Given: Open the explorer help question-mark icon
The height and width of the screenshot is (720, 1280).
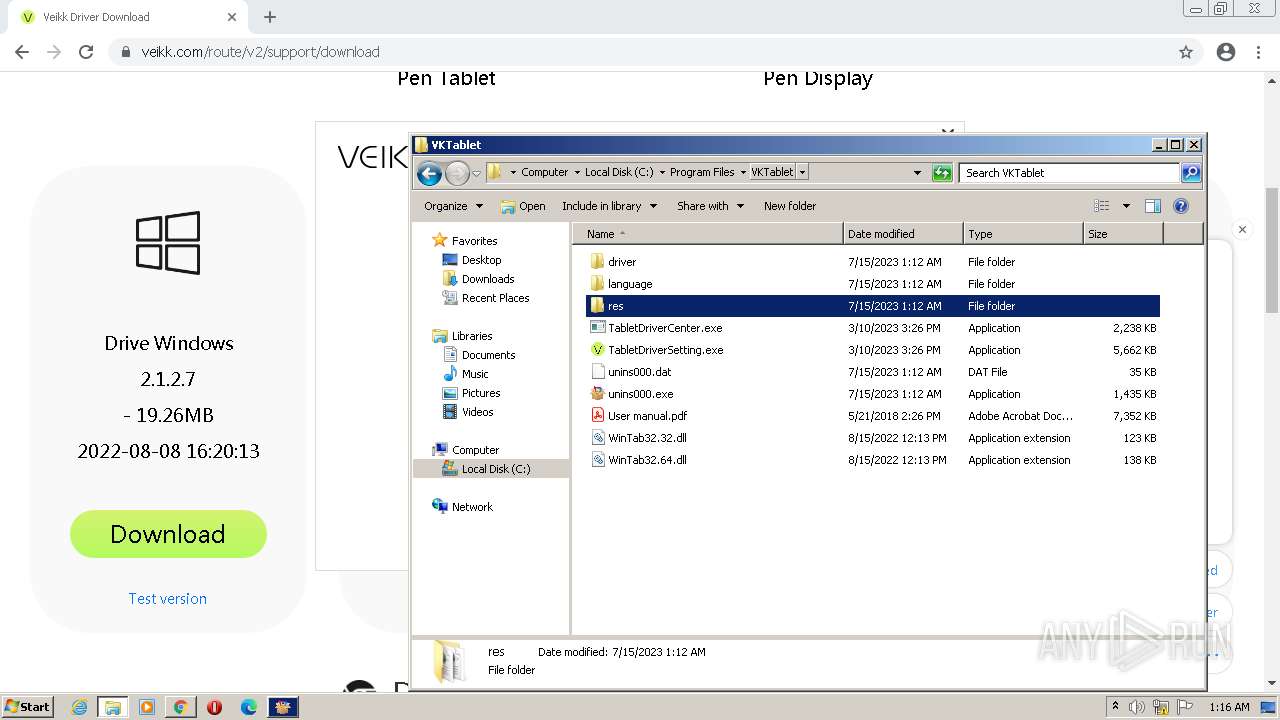Looking at the screenshot, I should [1181, 206].
